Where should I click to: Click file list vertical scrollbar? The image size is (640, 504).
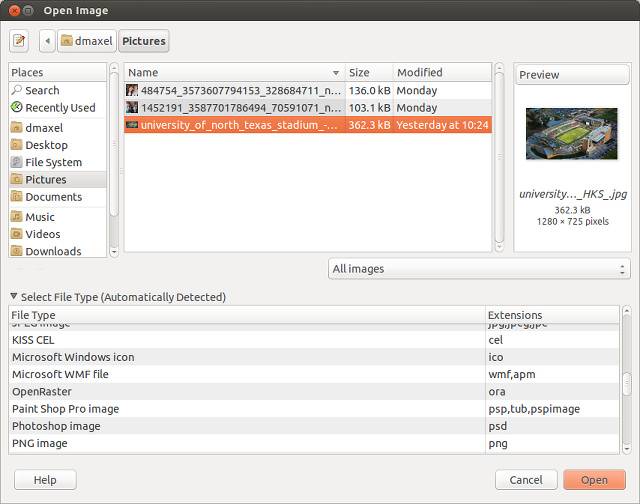(x=499, y=157)
